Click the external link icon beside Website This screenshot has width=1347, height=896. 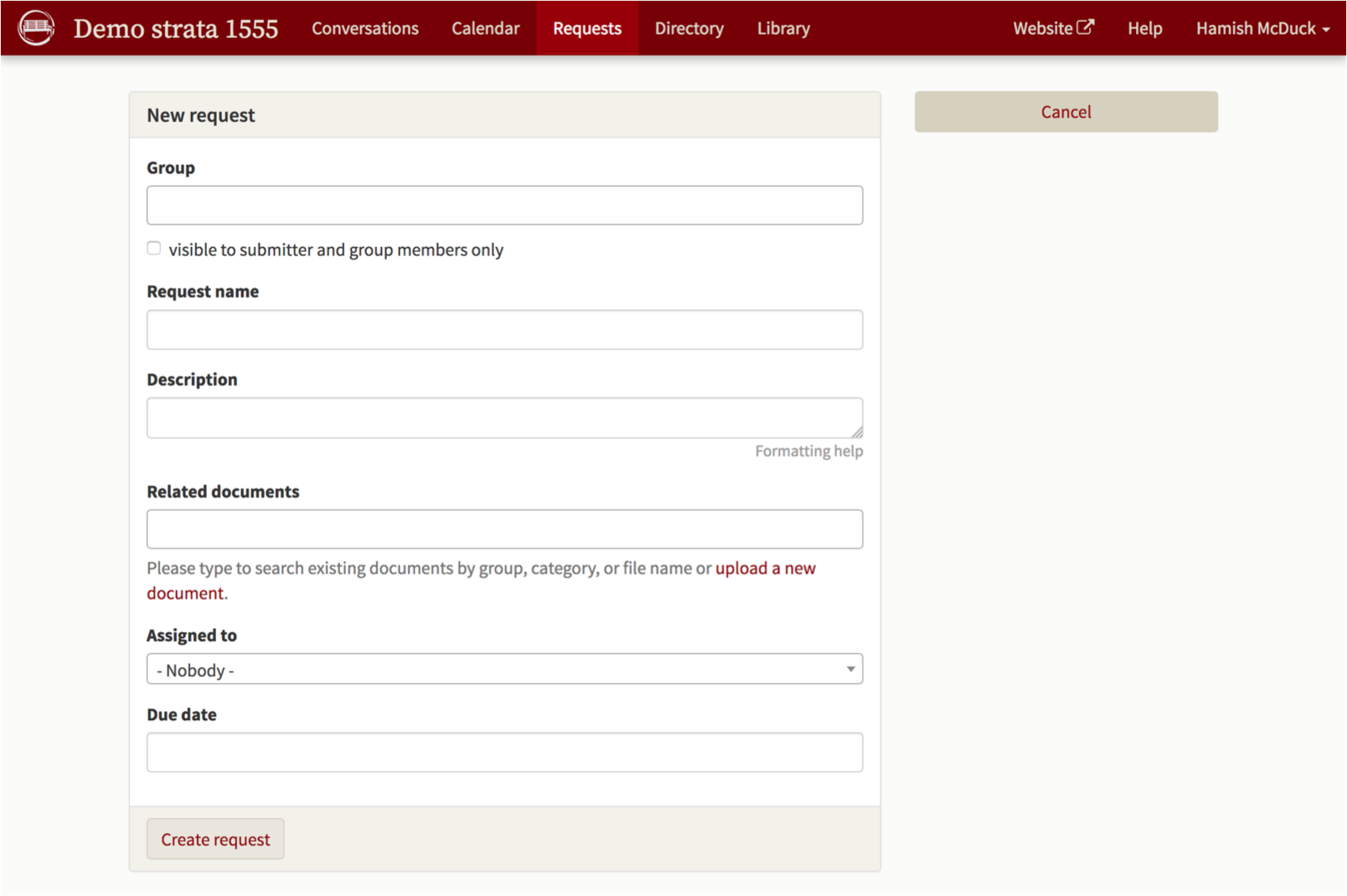(1085, 26)
